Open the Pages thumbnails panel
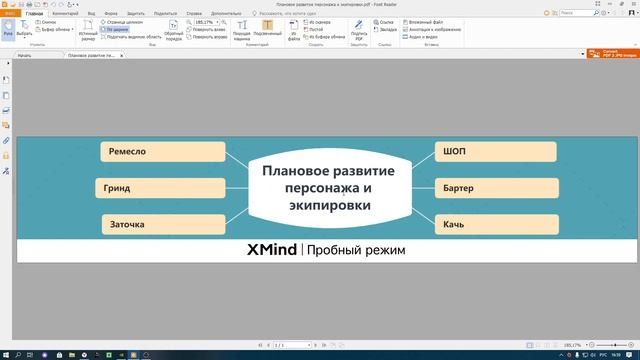Screen dimensions: 640x360 (x=6, y=96)
